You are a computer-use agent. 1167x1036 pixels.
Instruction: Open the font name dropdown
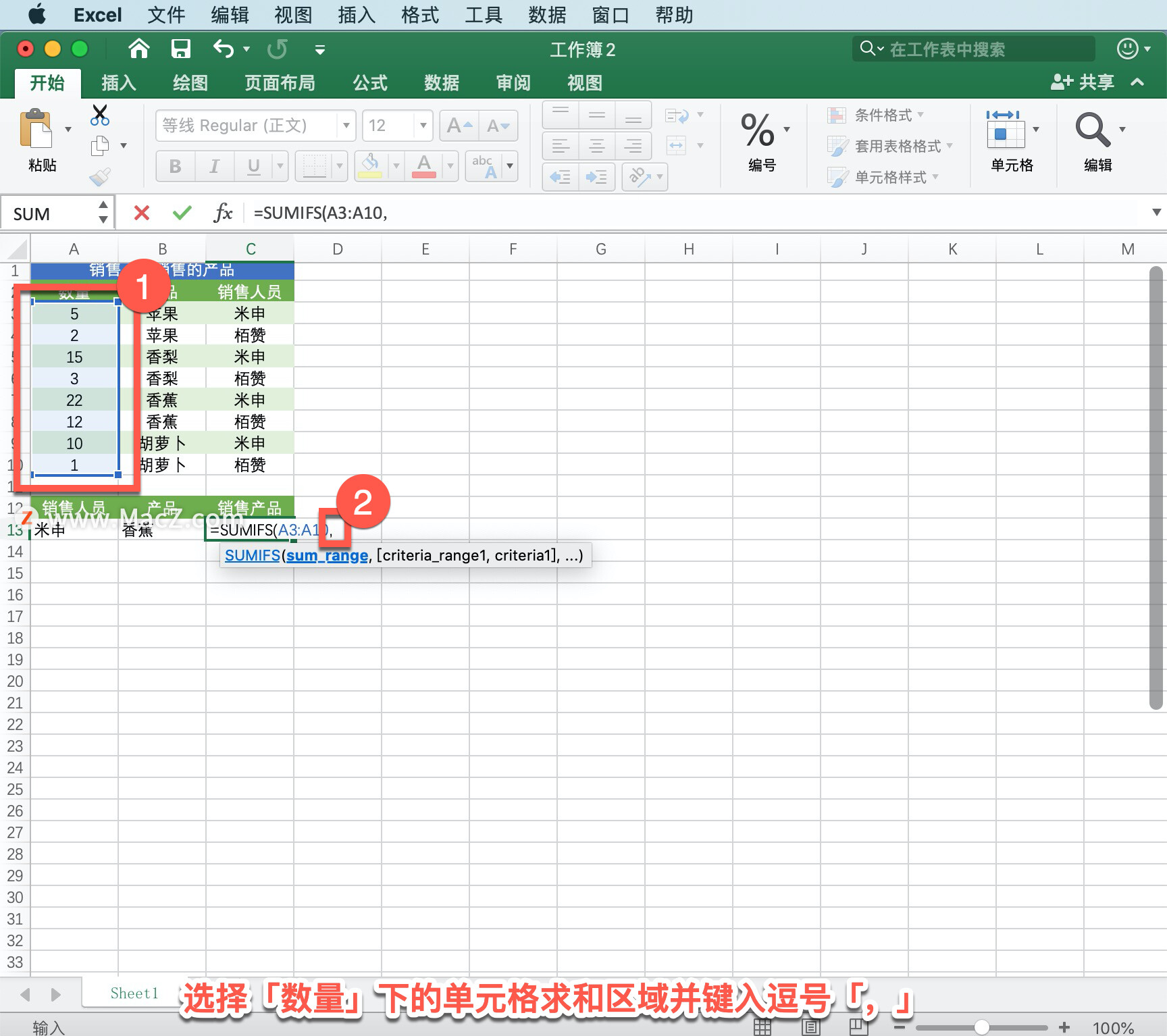(x=346, y=126)
